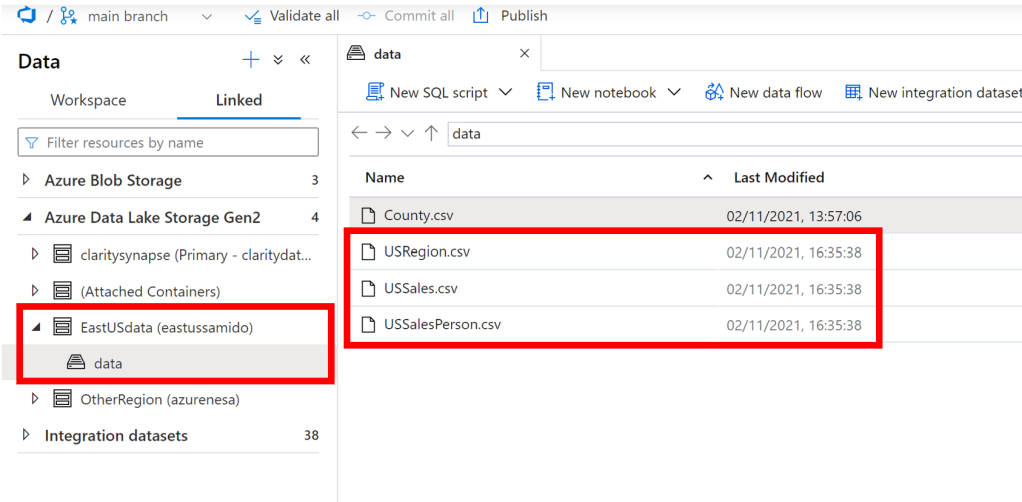Click the navigate forward arrow
Image resolution: width=1022 pixels, height=502 pixels.
click(383, 133)
